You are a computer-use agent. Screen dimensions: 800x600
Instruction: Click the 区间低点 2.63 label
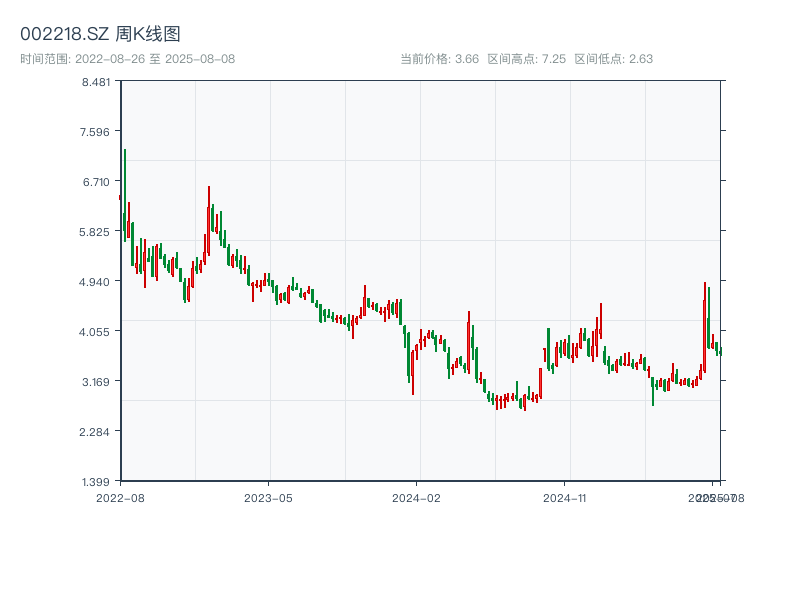[x=613, y=59]
